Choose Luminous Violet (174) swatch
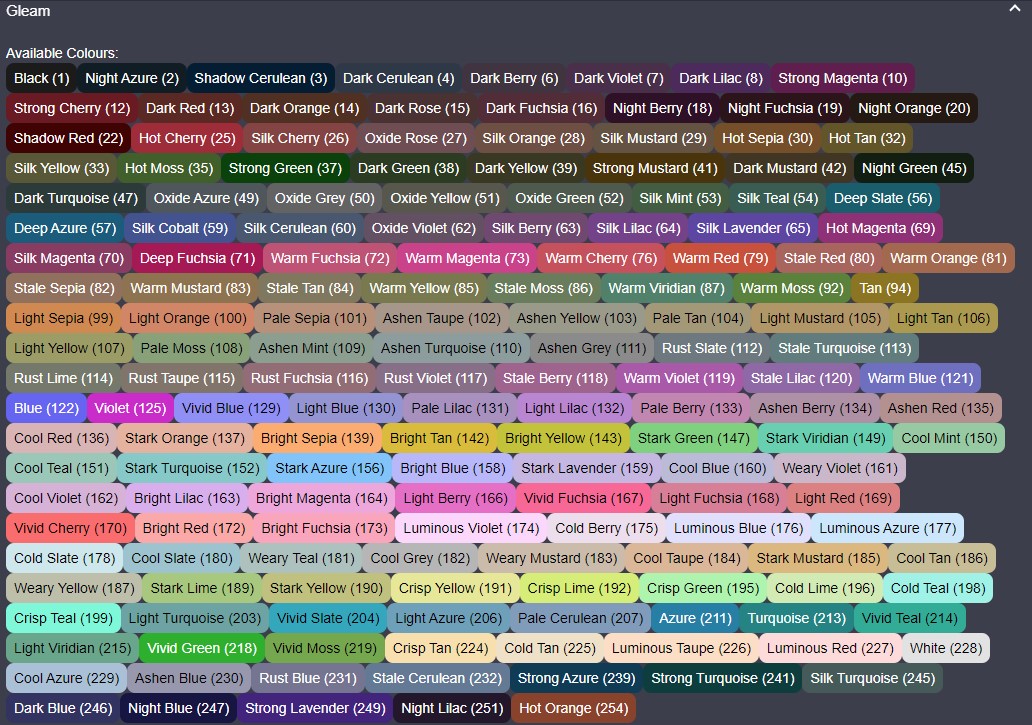This screenshot has width=1032, height=725. (x=471, y=528)
